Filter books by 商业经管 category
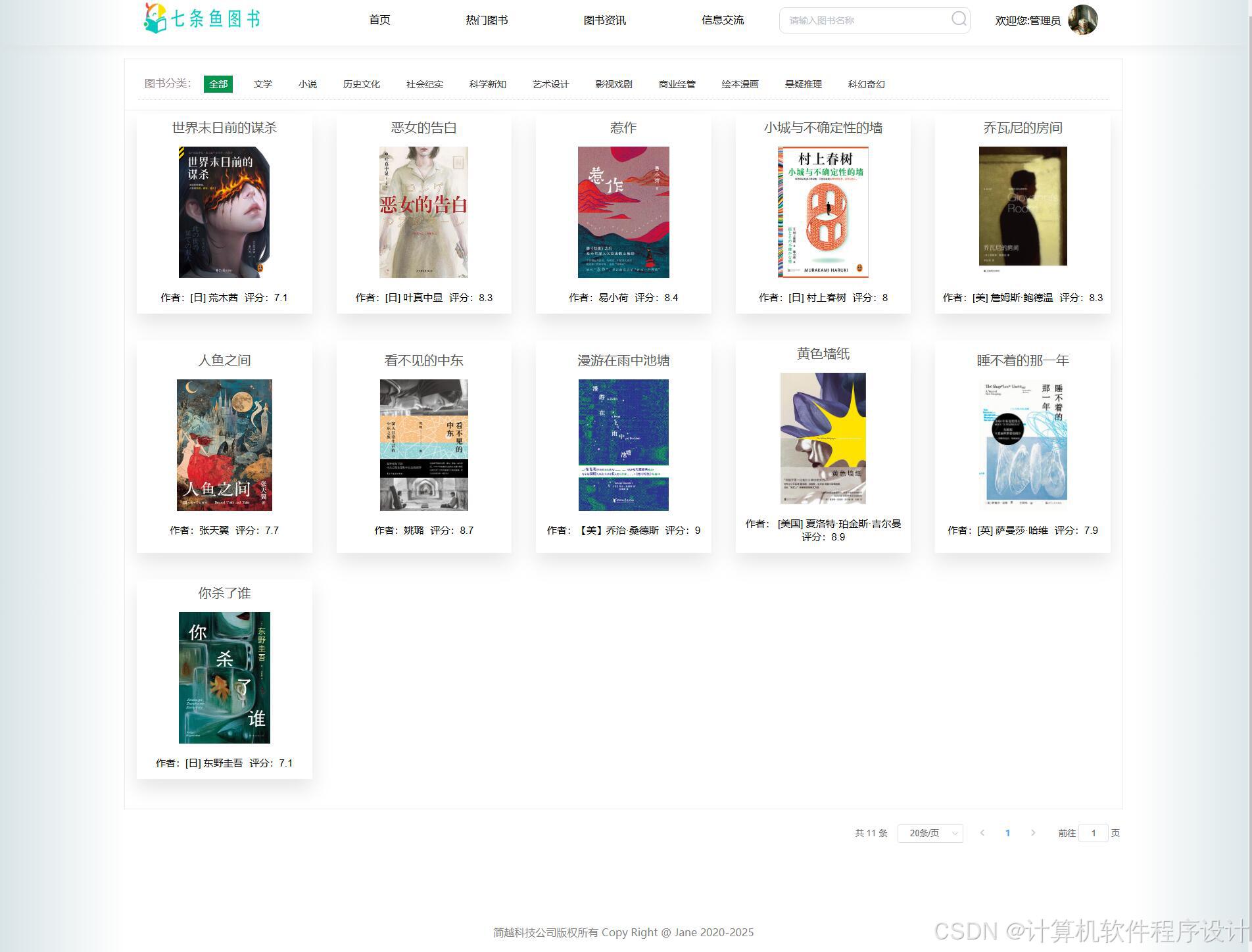This screenshot has height=952, width=1252. coord(677,84)
